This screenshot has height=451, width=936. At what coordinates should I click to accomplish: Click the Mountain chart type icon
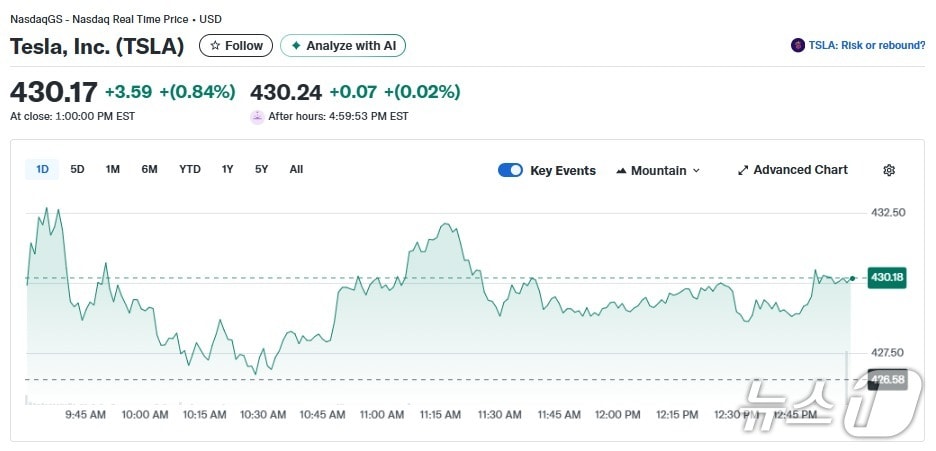pos(622,171)
